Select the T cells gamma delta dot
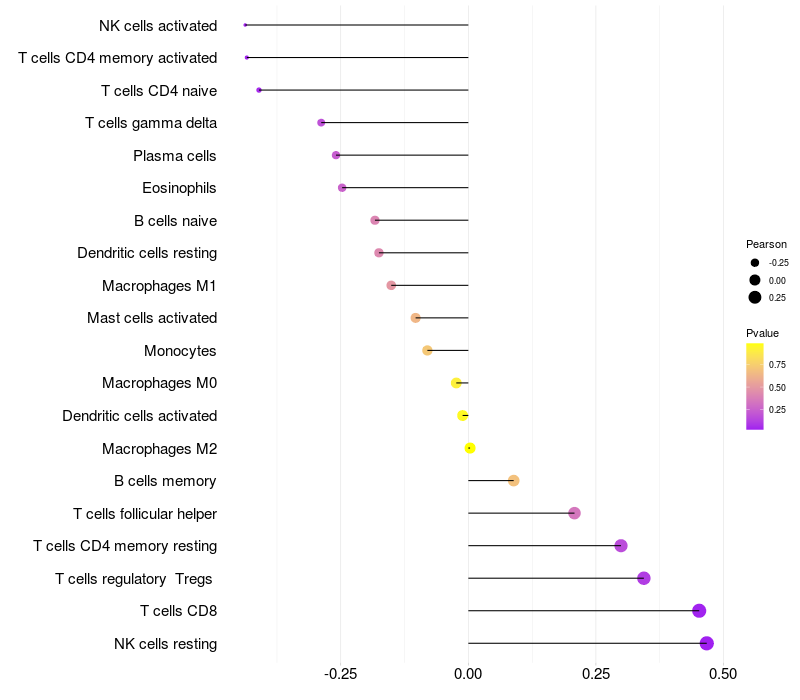This screenshot has height=700, width=800. [321, 122]
